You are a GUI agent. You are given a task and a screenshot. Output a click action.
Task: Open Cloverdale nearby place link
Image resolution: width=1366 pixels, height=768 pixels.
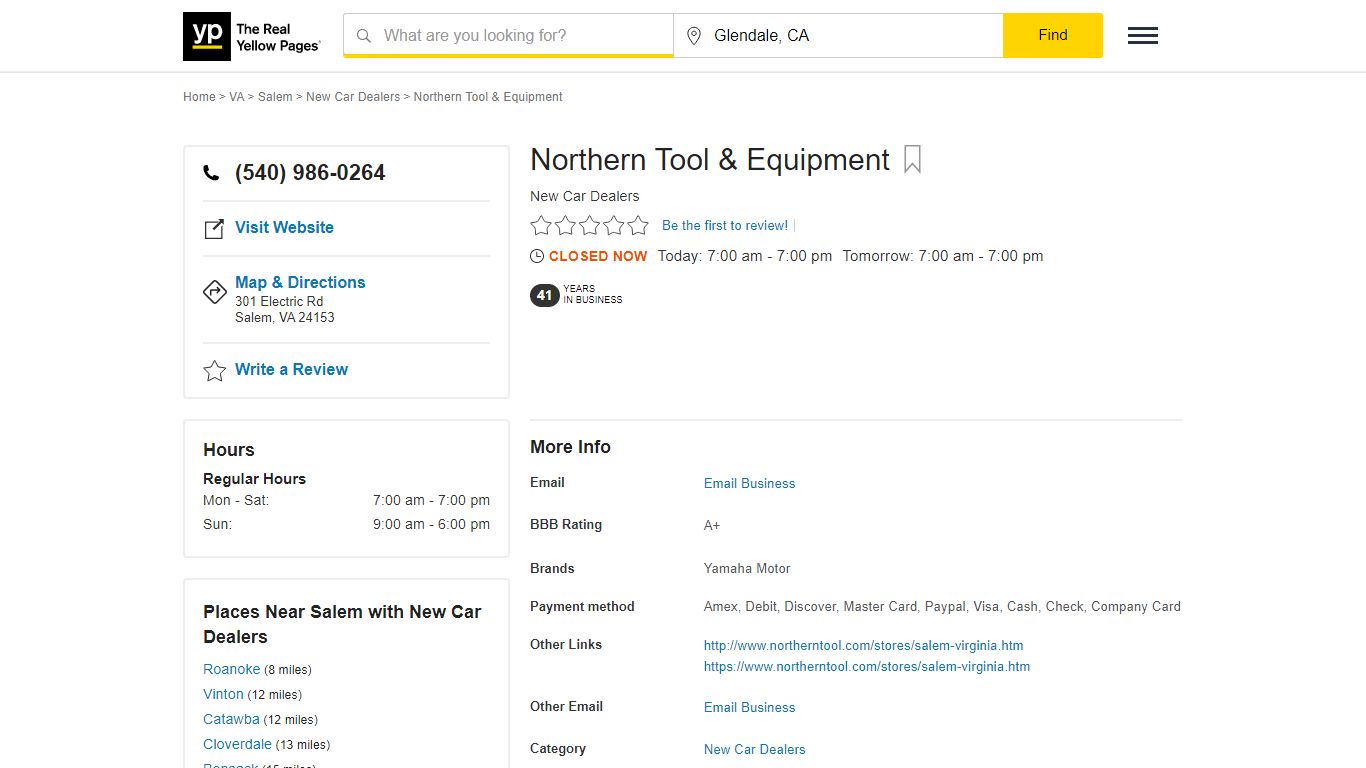pyautogui.click(x=237, y=744)
